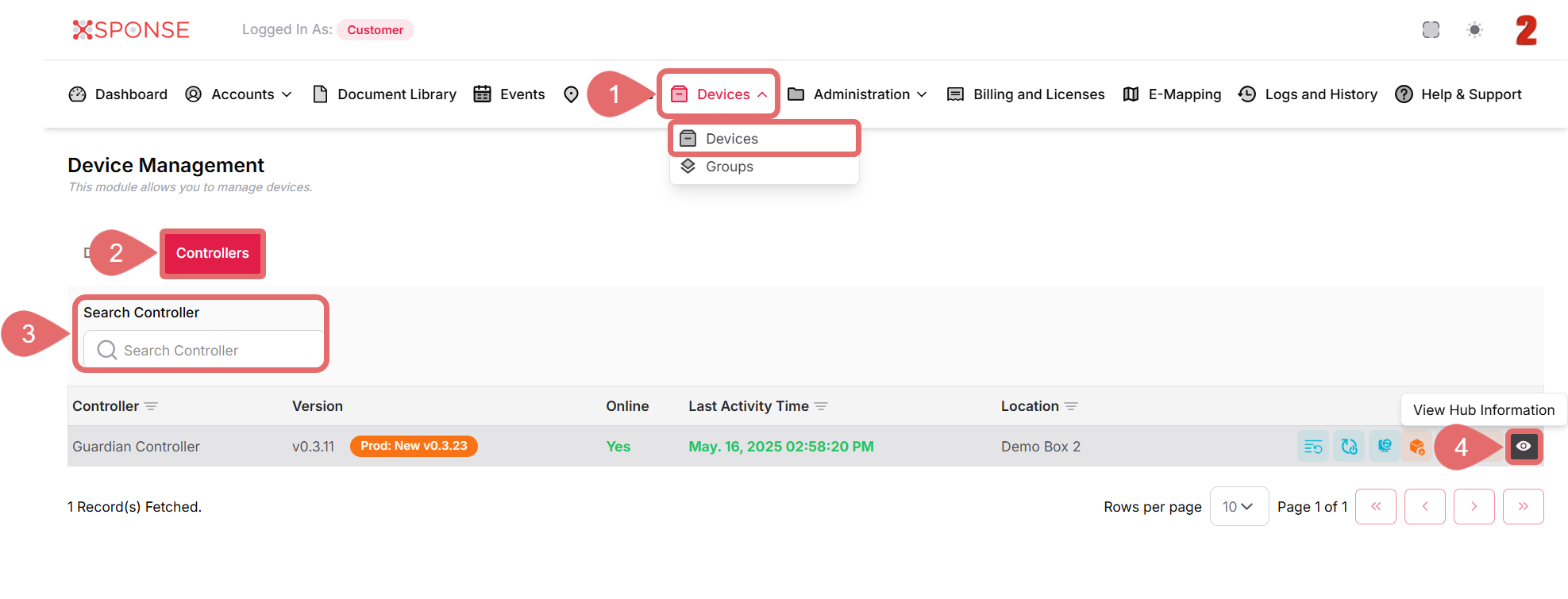Go to the last page button
The height and width of the screenshot is (599, 1568).
click(1523, 506)
